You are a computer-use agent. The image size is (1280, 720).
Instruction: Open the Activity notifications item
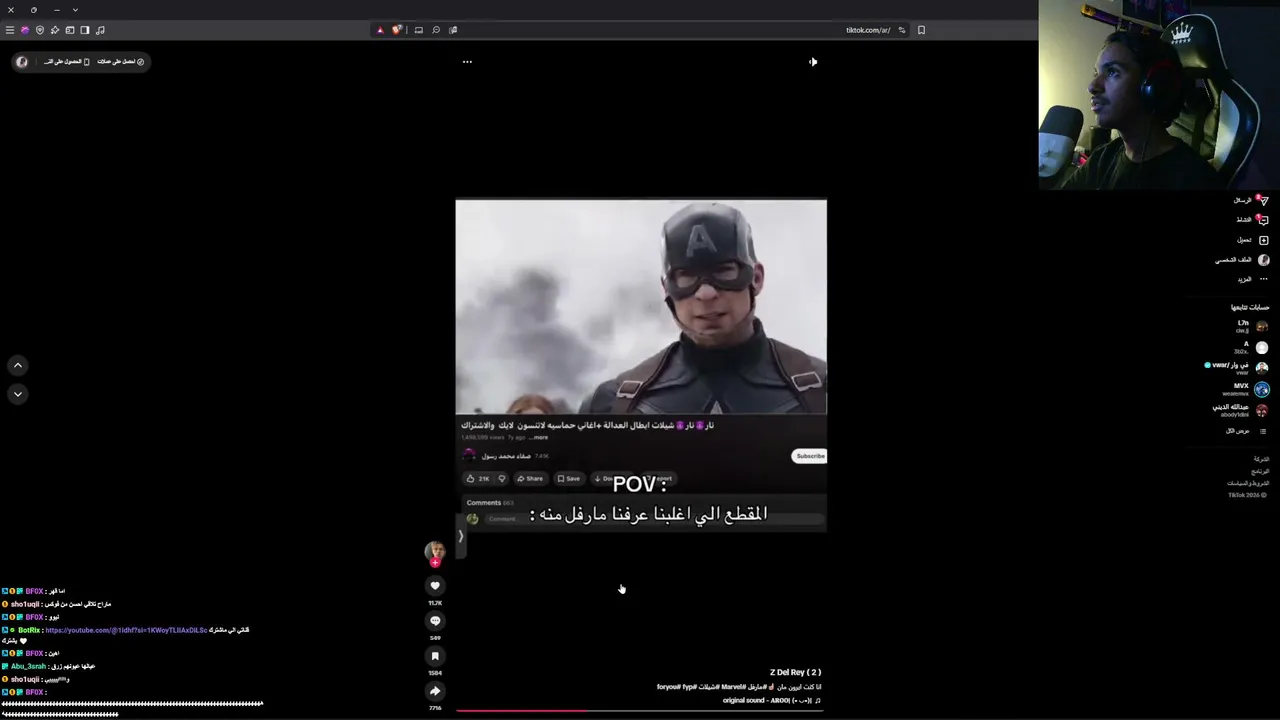(1251, 220)
